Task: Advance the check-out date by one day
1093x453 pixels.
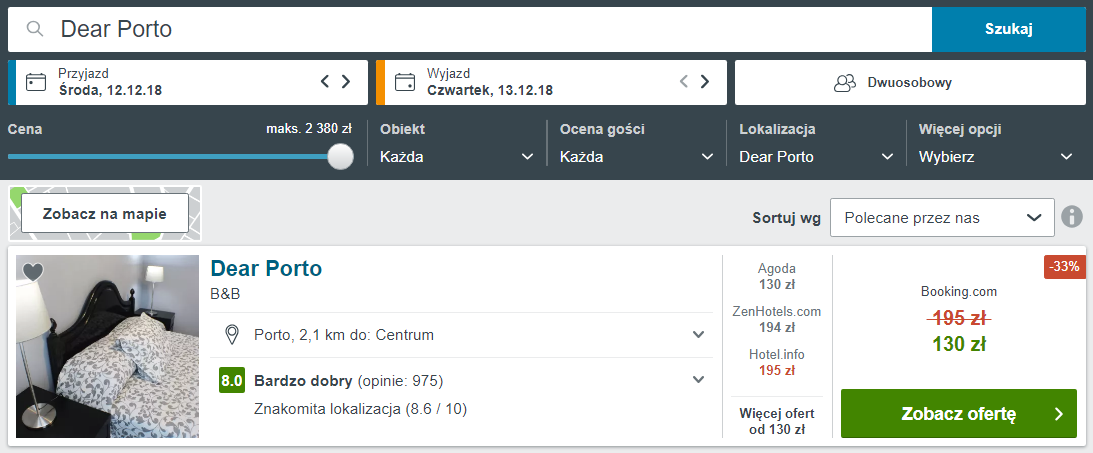Action: pos(705,82)
